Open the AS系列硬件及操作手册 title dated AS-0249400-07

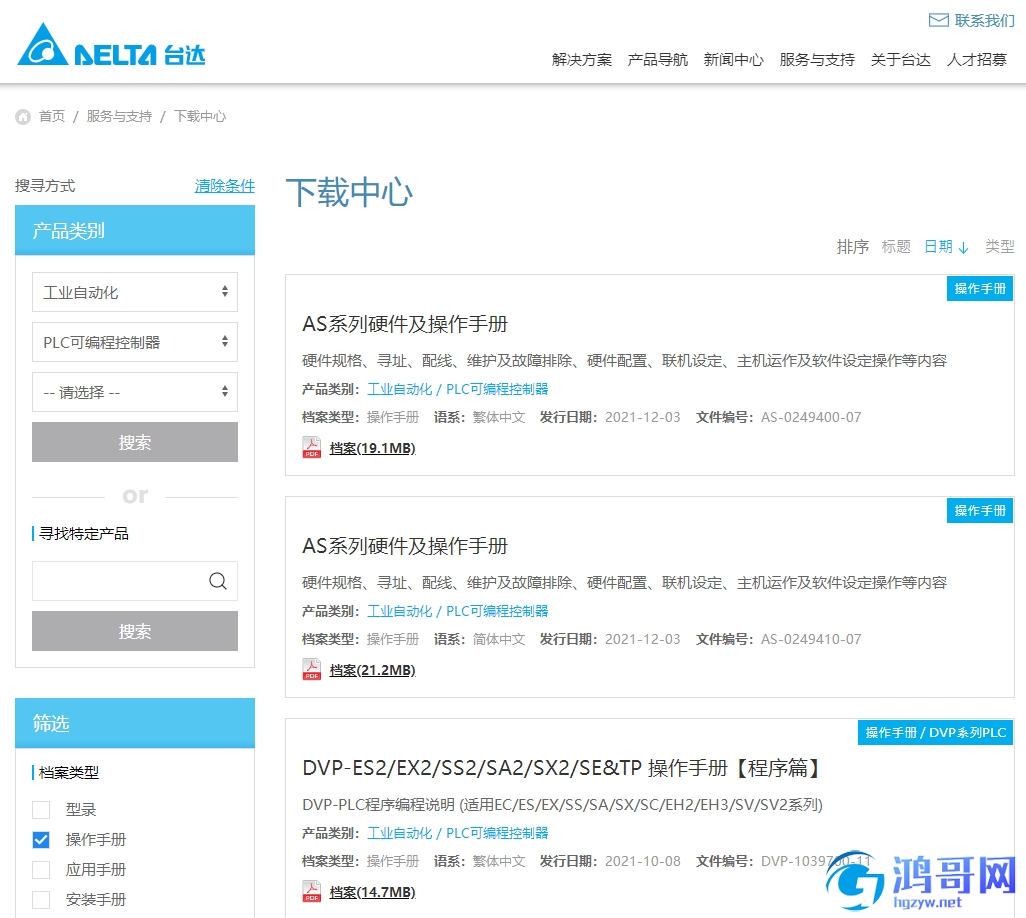pyautogui.click(x=405, y=324)
